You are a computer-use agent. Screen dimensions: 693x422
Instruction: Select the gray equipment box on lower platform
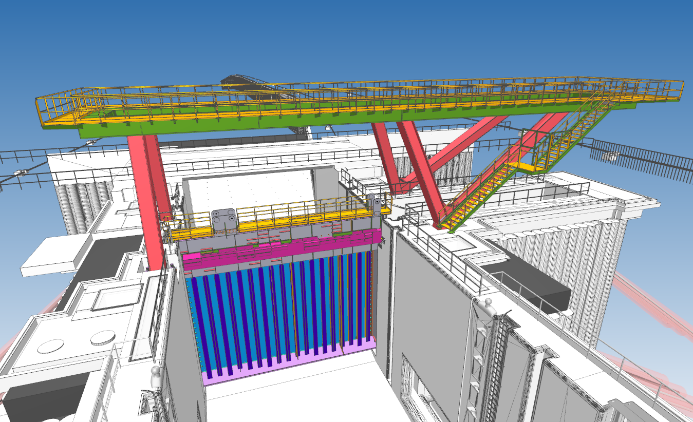point(224,219)
